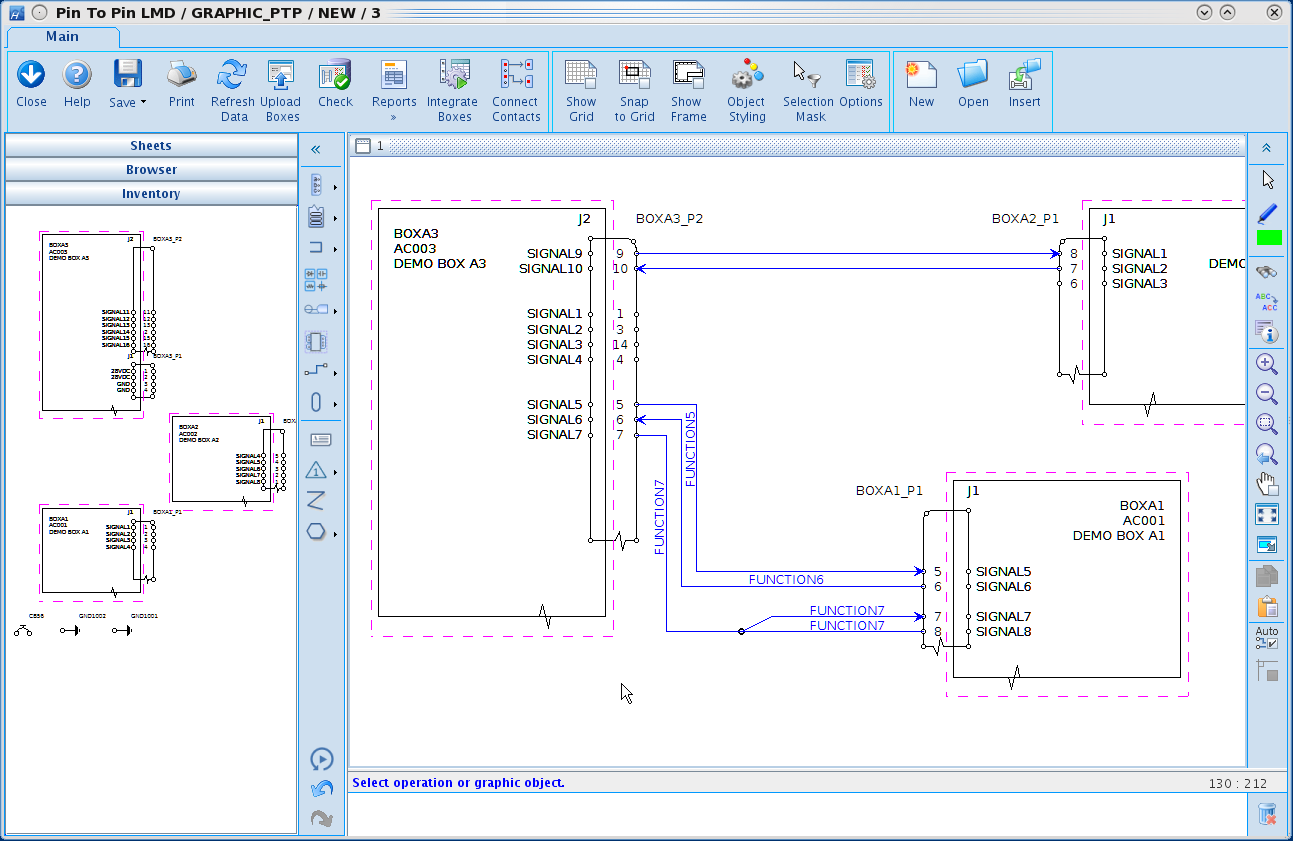This screenshot has height=841, width=1293.
Task: Click the zoom out magnifier
Action: point(1267,394)
